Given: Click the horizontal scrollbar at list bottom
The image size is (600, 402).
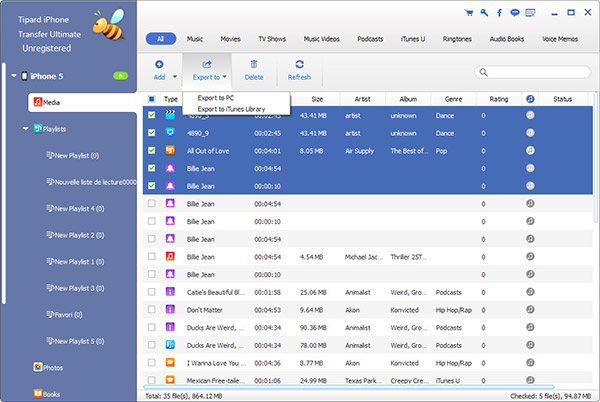Looking at the screenshot, I should click(348, 387).
